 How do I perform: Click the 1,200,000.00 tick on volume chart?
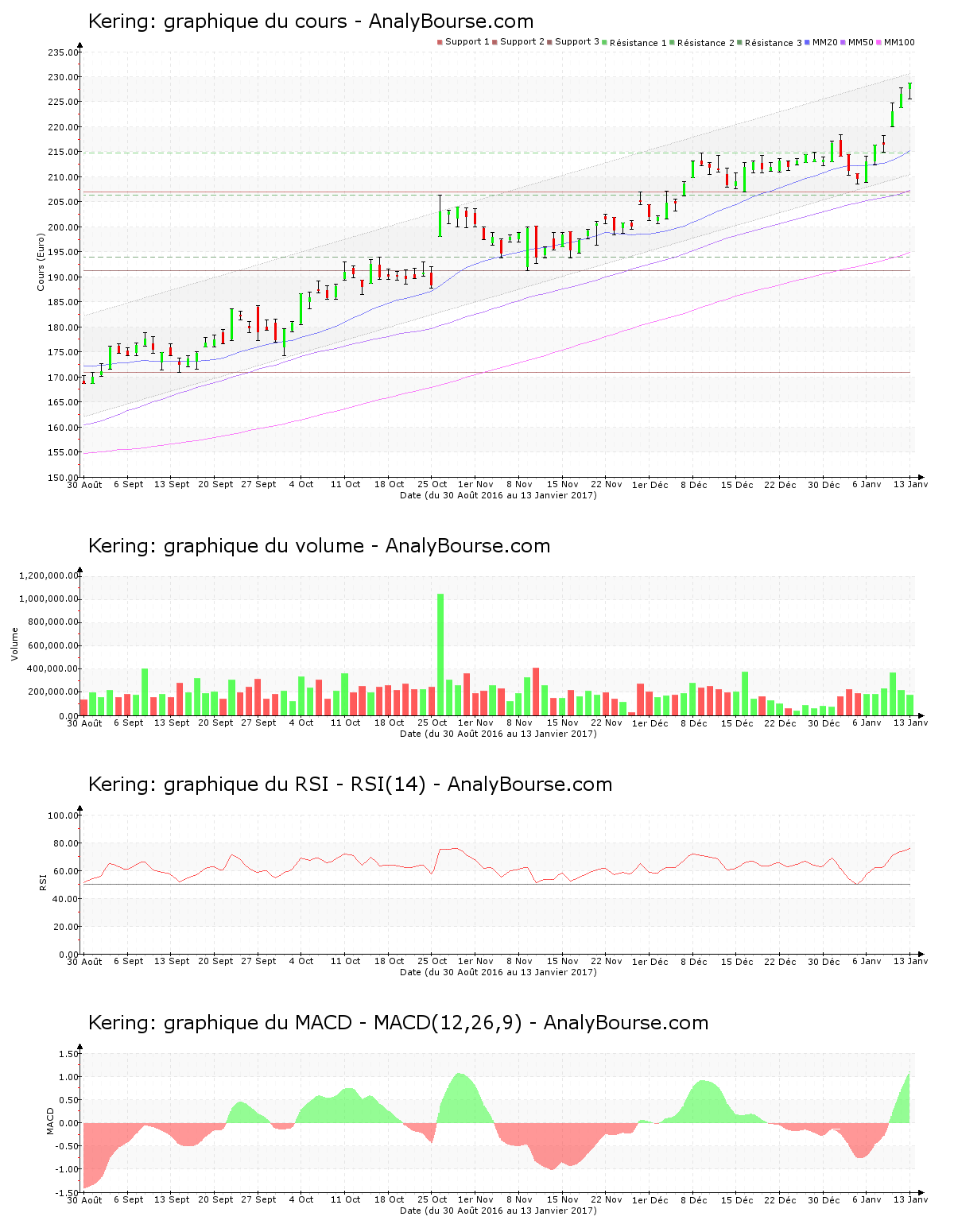[48, 575]
